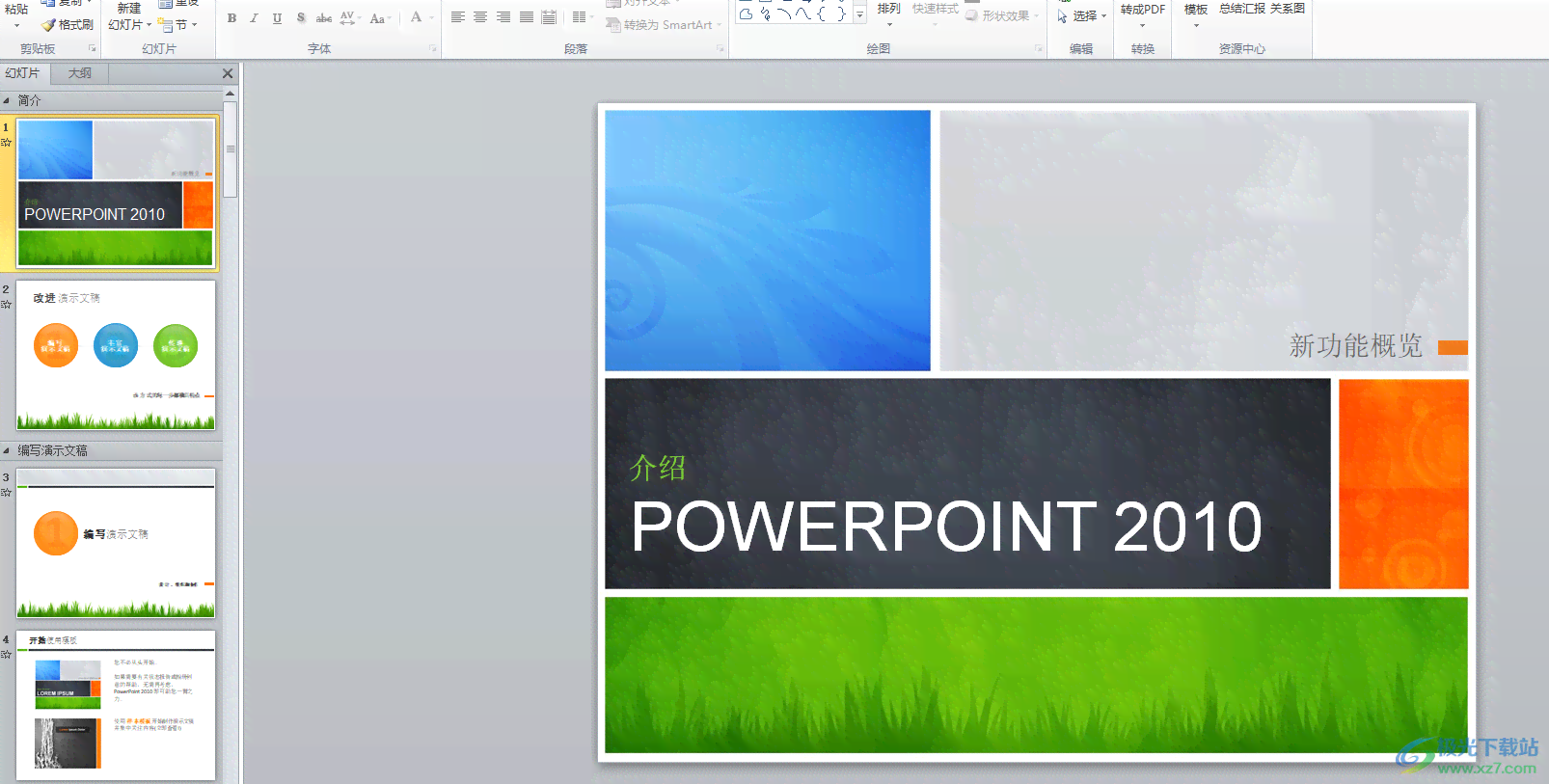Screen dimensions: 1549x784
Task: Collapse the 编写演示文稿 section
Action: tap(6, 450)
